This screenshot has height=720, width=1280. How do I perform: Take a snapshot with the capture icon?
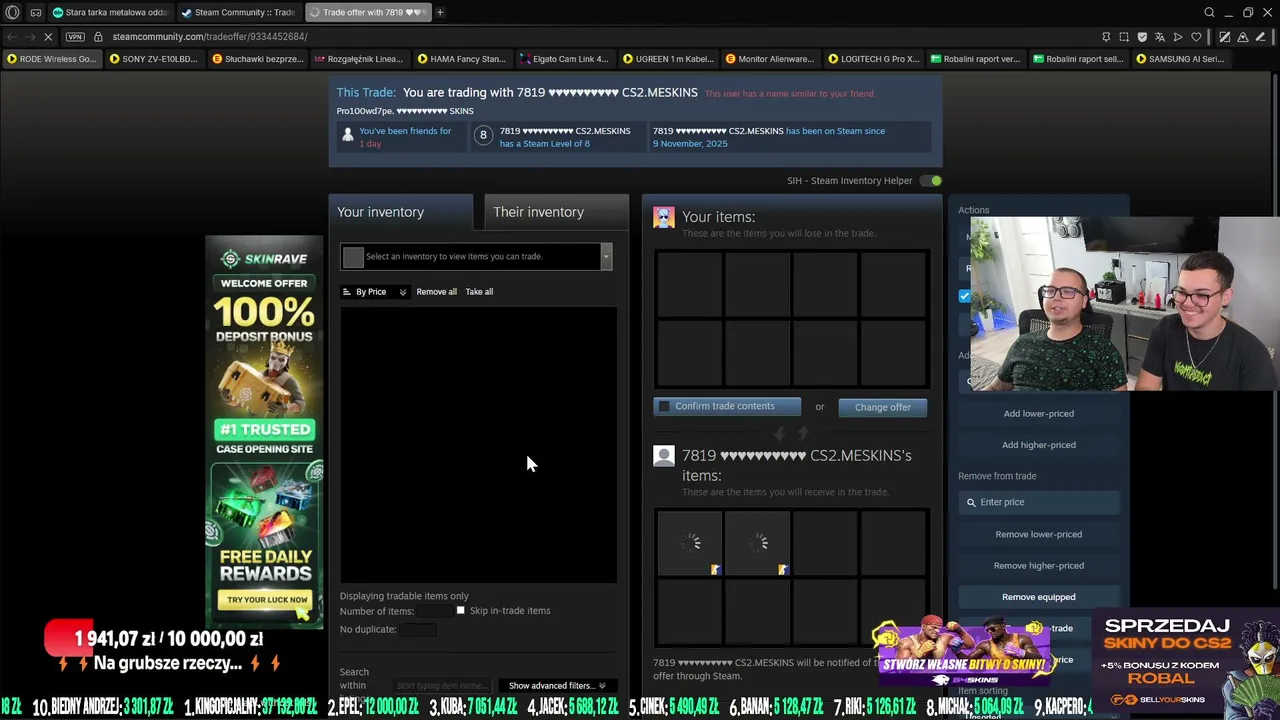(1124, 37)
